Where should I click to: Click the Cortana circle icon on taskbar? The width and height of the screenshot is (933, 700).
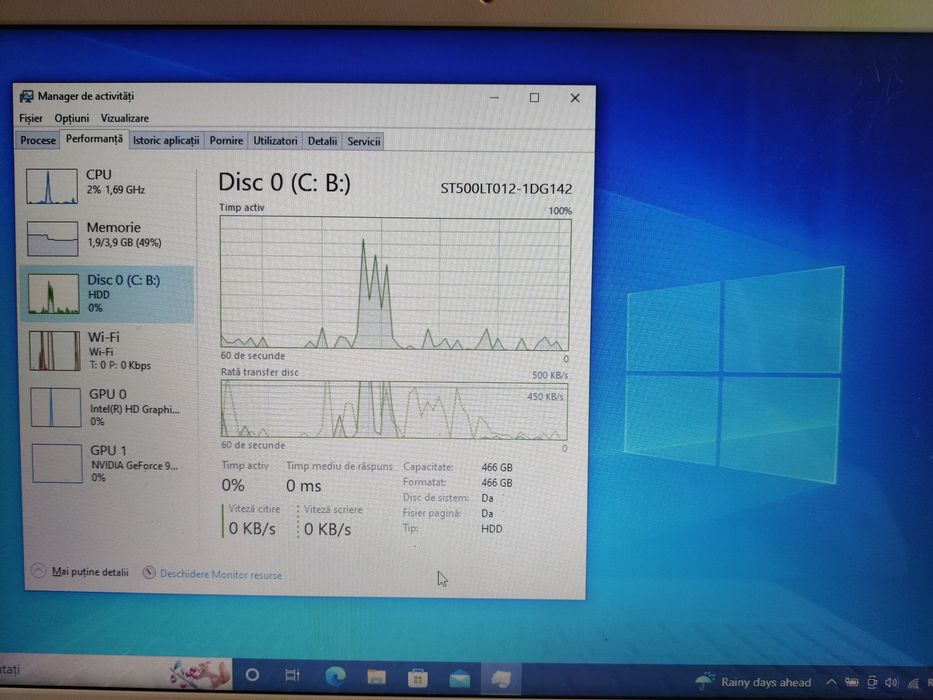(252, 675)
